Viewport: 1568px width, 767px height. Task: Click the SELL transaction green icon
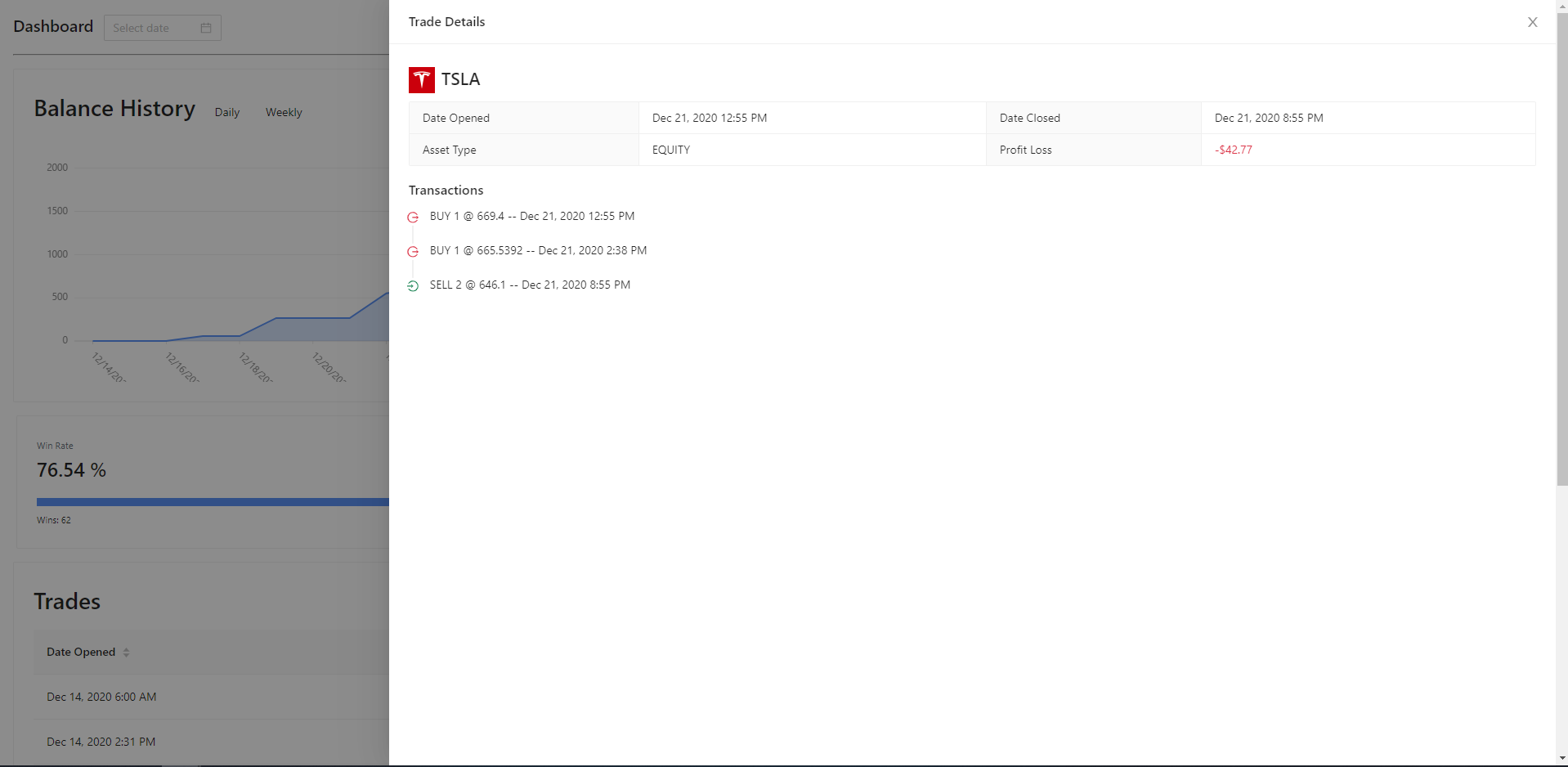(413, 286)
